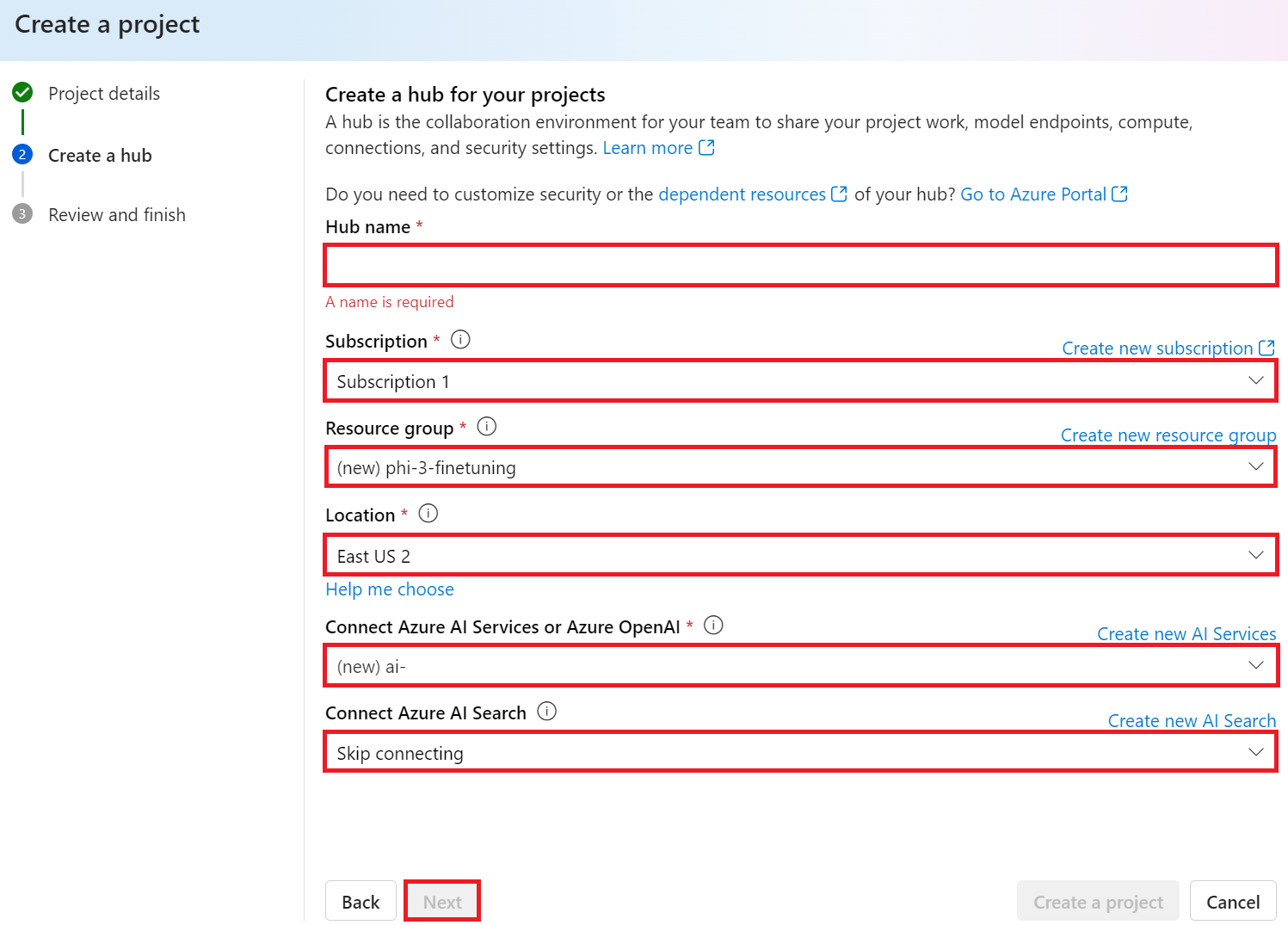Click external link icon next to Learn more
This screenshot has height=925, width=1288.
tap(707, 147)
